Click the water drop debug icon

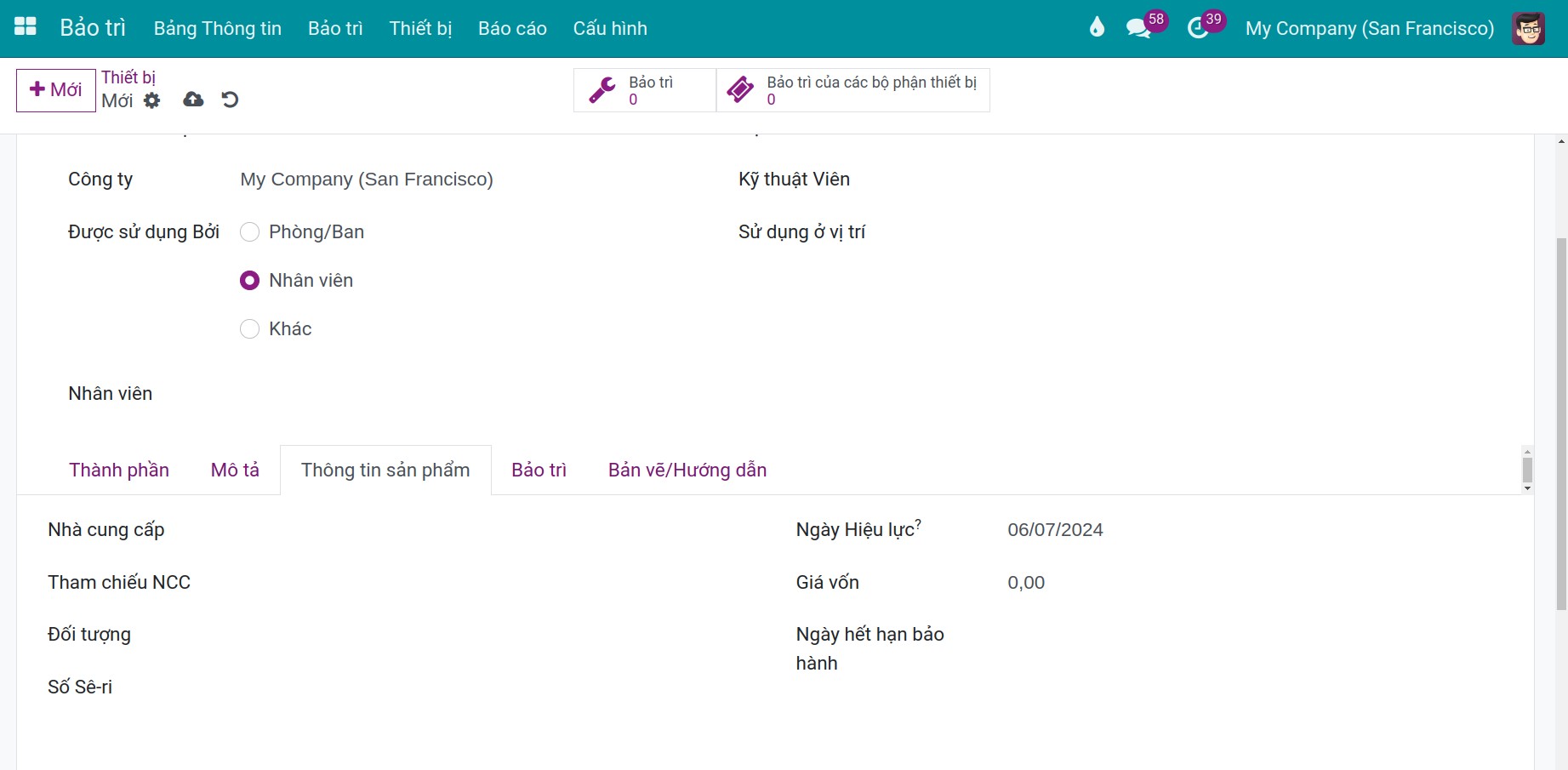[1097, 28]
